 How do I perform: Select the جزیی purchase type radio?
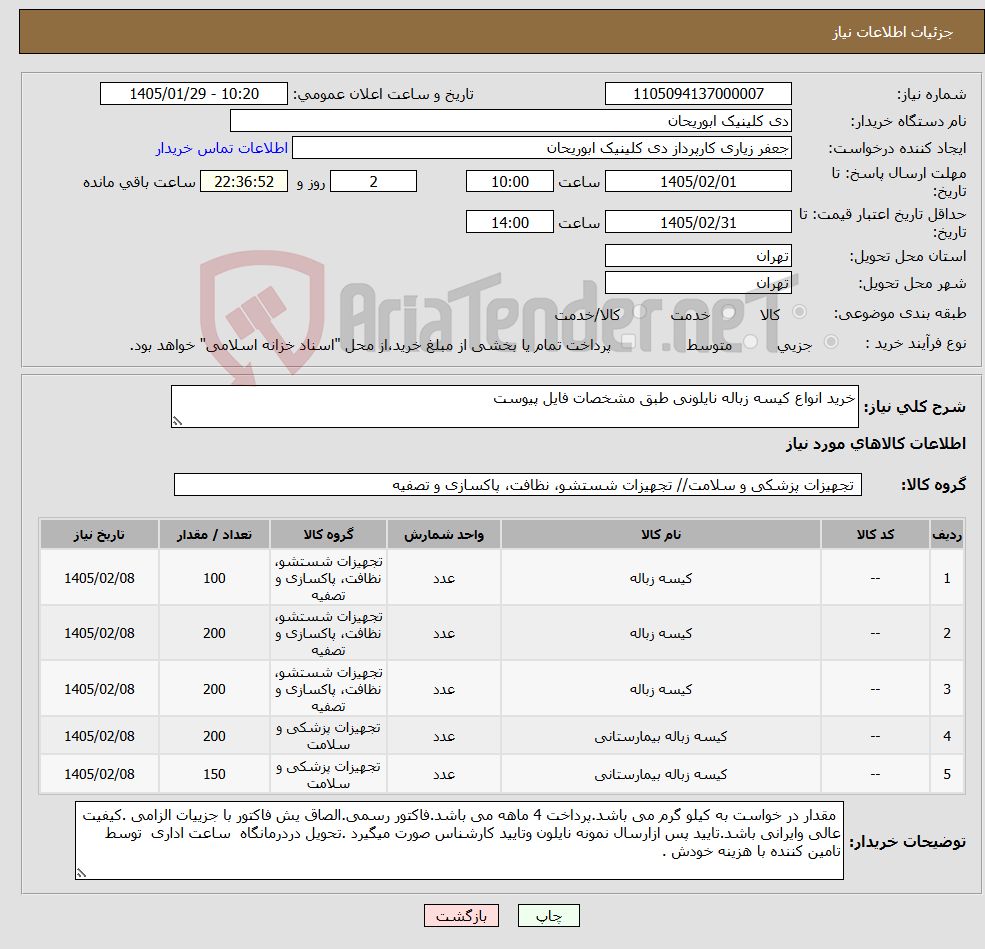830,342
